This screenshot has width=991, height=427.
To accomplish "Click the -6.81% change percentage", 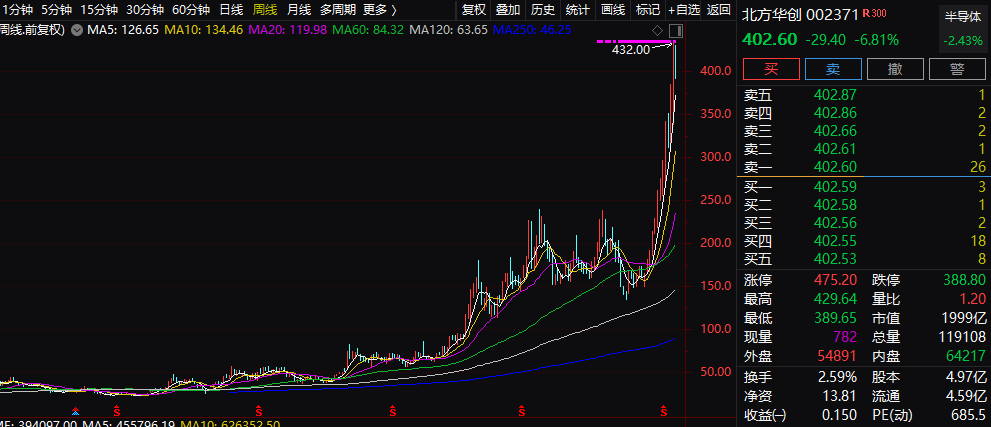I will tap(877, 40).
